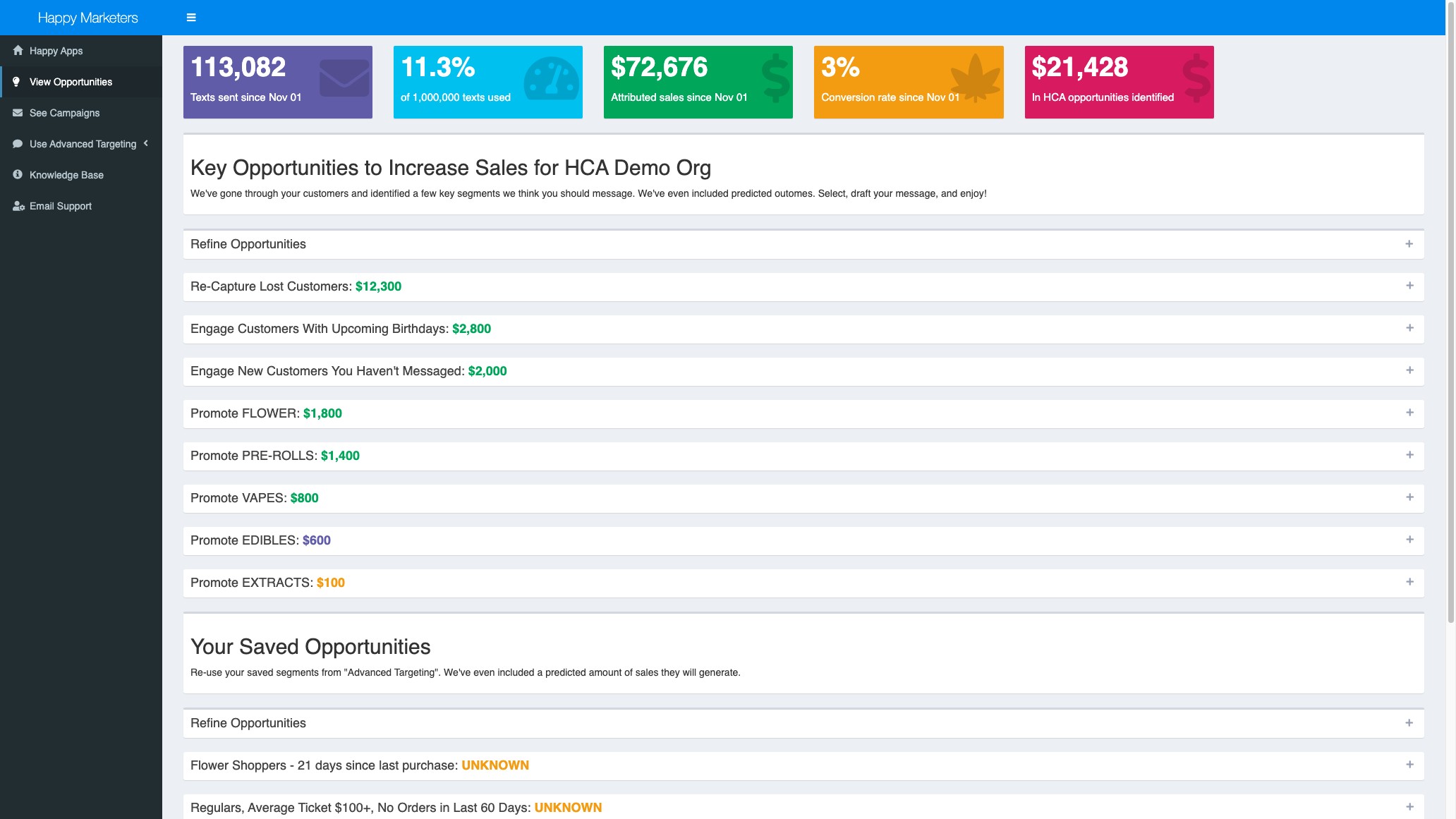This screenshot has width=1456, height=819.
Task: Click the 11.3% texts used gauge card
Action: click(x=487, y=81)
